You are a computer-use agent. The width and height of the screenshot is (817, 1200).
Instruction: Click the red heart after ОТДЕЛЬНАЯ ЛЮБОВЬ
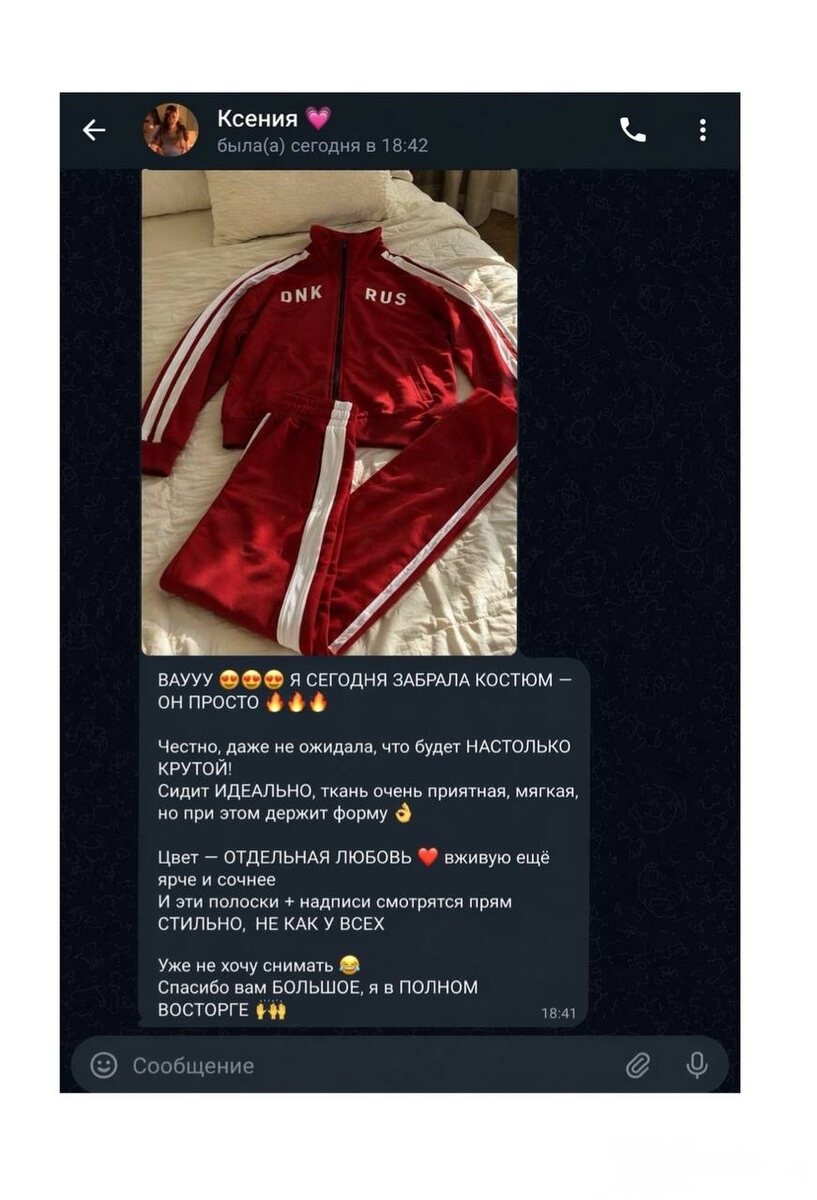tap(428, 858)
